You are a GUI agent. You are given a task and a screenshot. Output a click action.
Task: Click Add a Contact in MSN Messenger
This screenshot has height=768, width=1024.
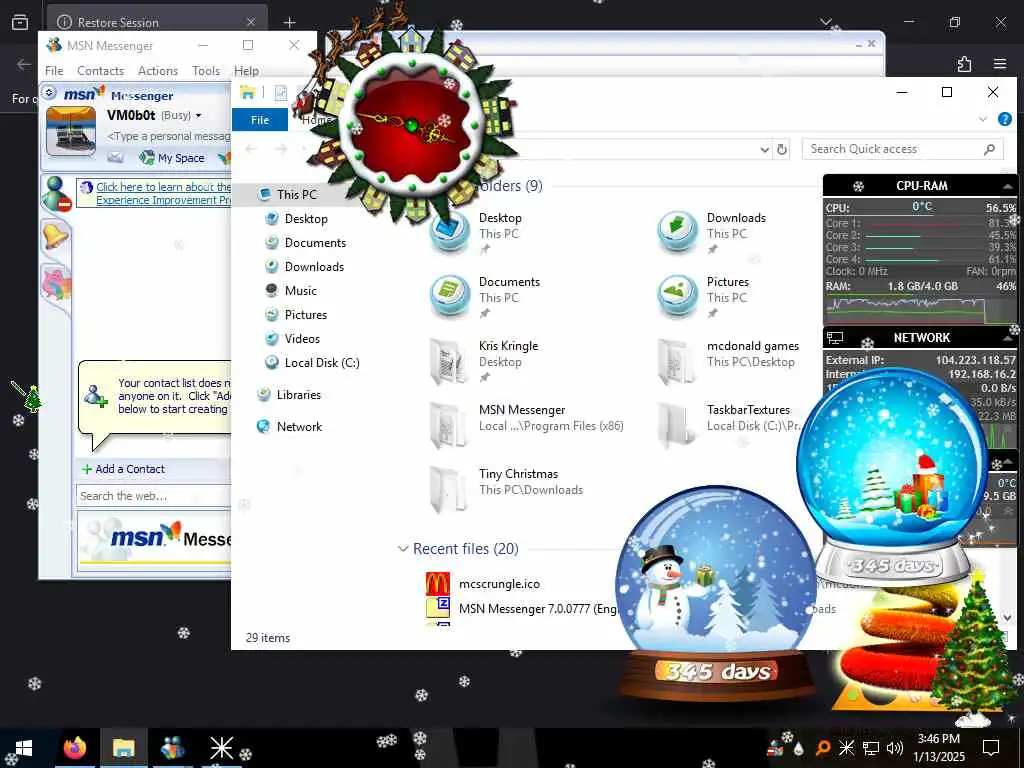pos(123,469)
